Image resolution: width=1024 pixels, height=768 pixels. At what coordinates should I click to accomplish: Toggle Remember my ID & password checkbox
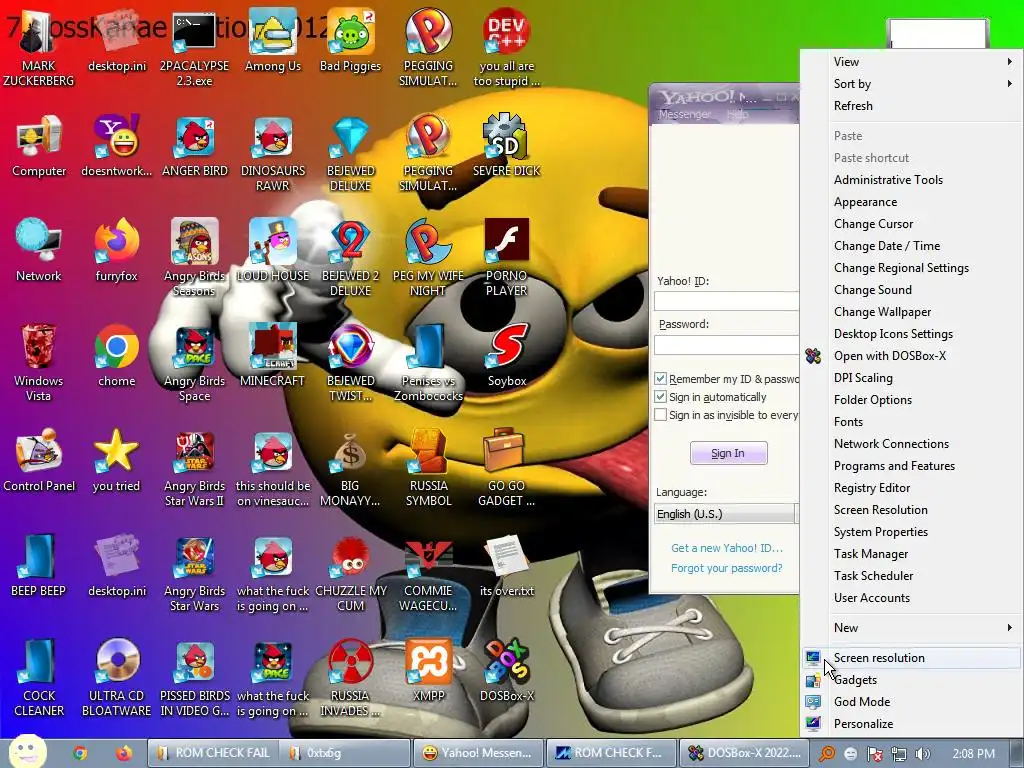click(x=660, y=379)
